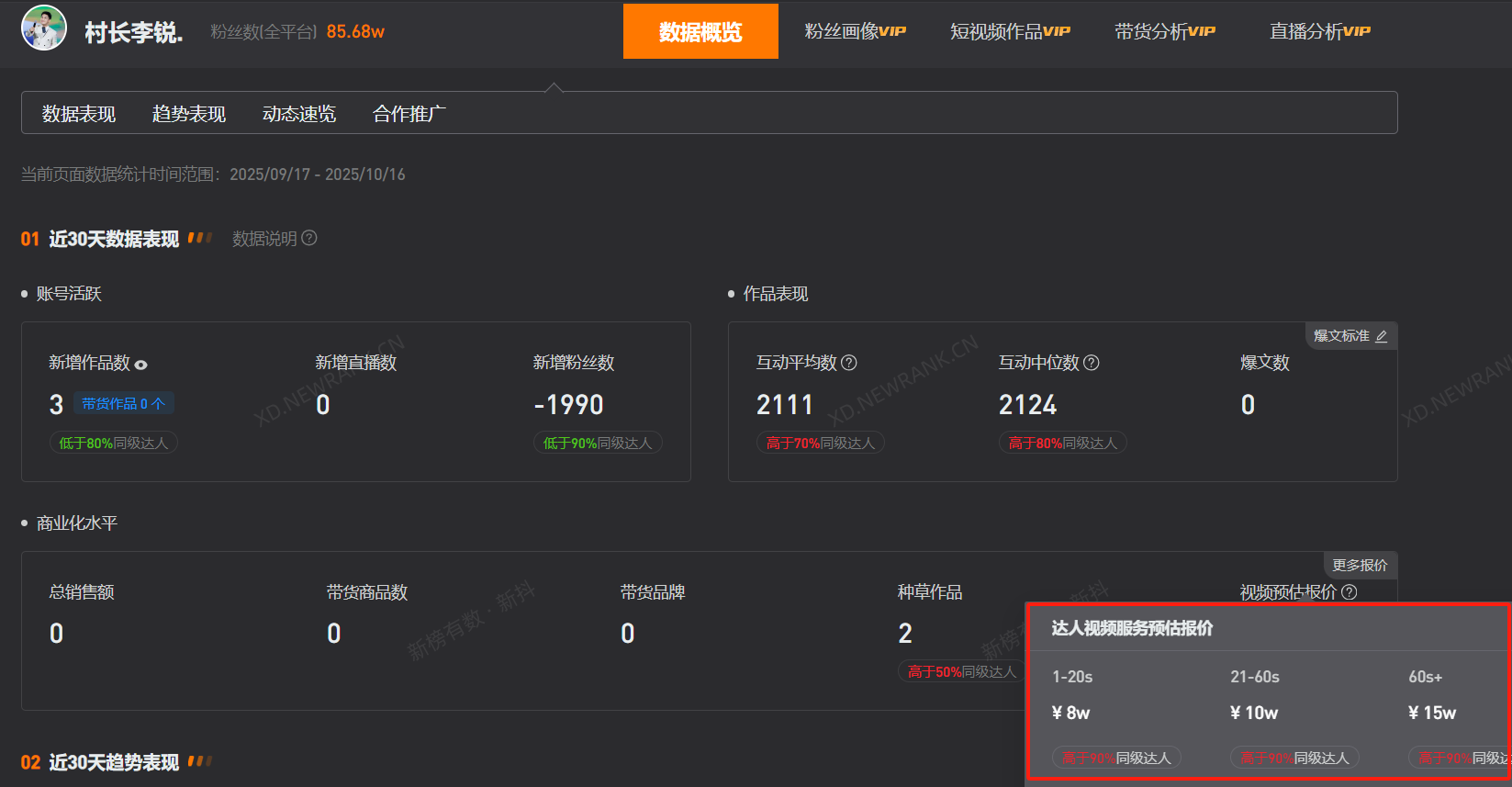Screen dimensions: 1512x787
Task: Click help icon next to 互动中位数
Action: (1092, 363)
